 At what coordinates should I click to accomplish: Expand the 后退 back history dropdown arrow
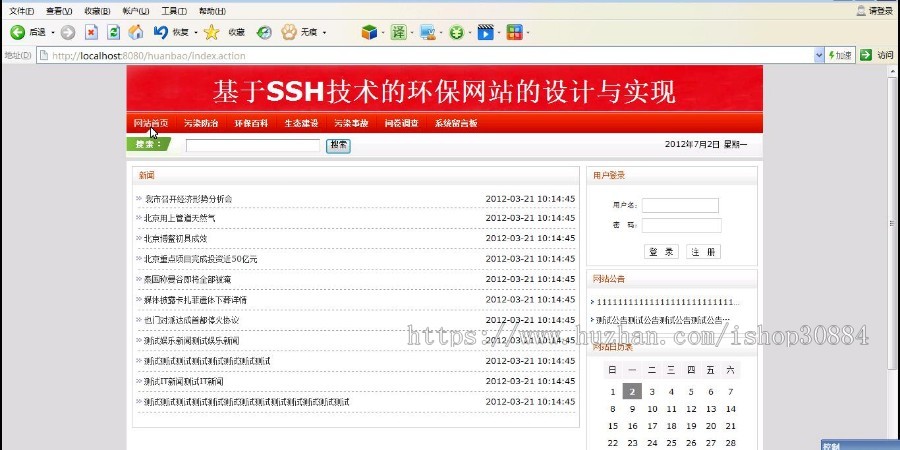tap(53, 33)
